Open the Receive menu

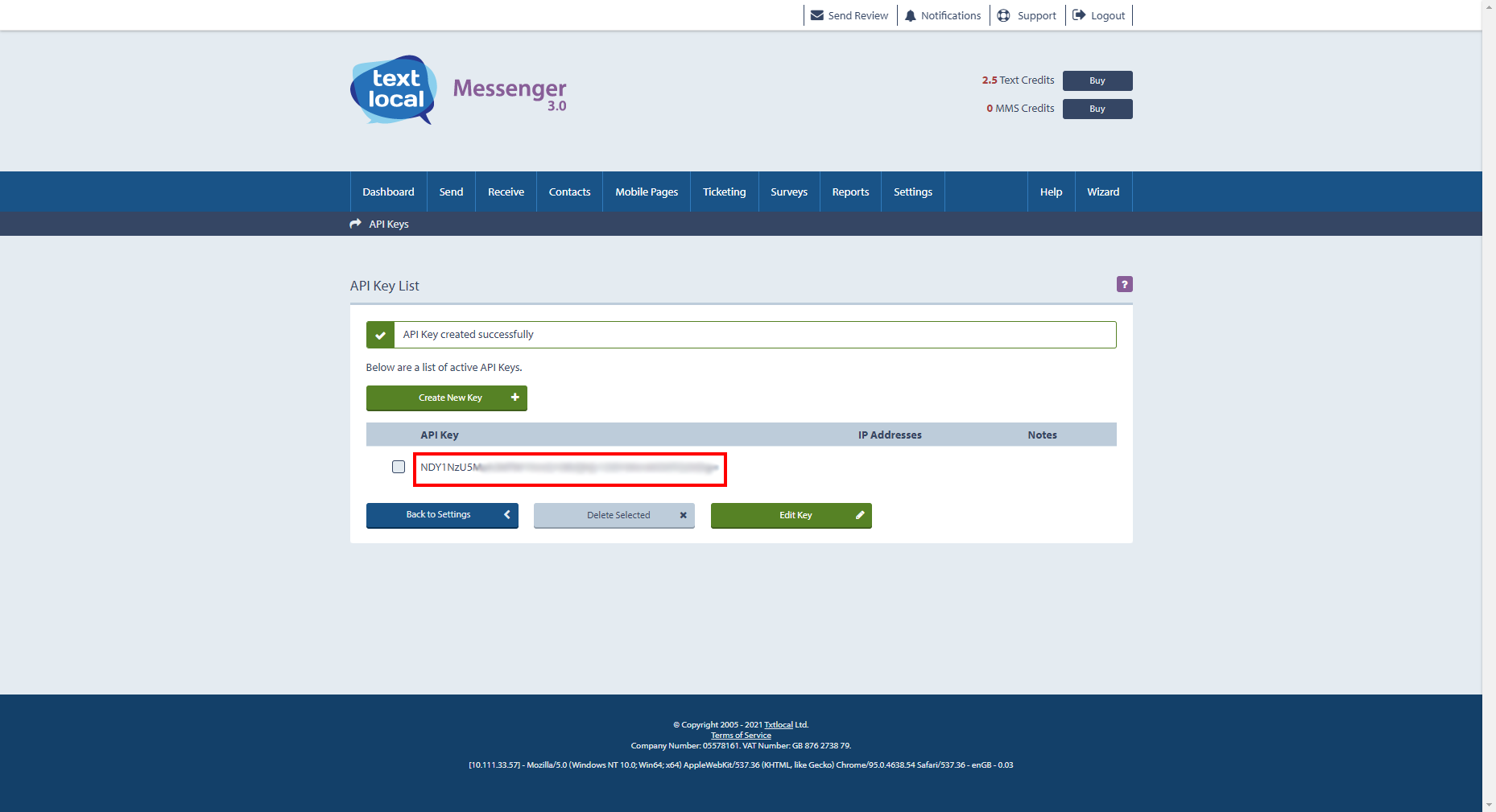click(x=506, y=192)
